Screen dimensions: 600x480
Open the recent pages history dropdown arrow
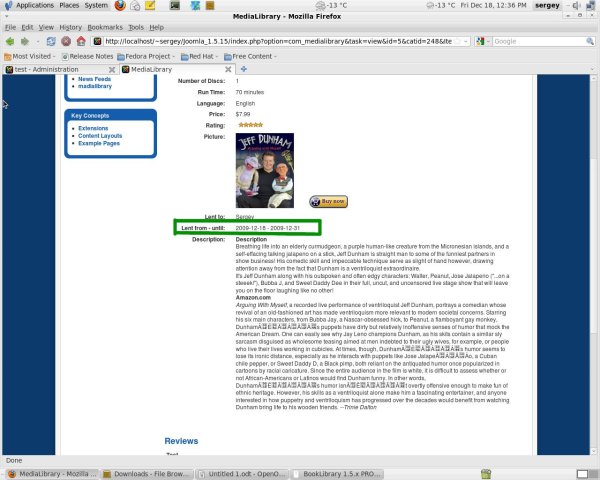(38, 41)
